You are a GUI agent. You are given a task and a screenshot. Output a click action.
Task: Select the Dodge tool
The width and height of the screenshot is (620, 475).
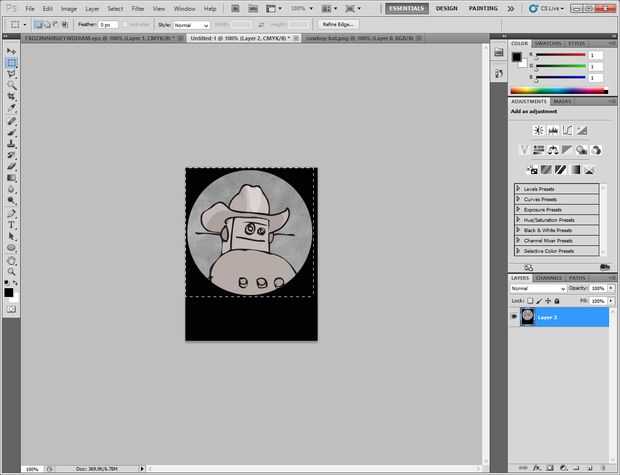(11, 201)
